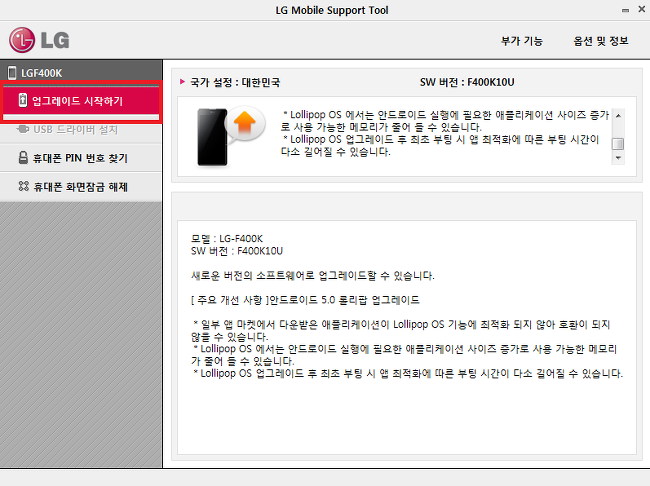The width and height of the screenshot is (650, 486).
Task: Click the 국가 설정 : 대한민국 text
Action: pyautogui.click(x=235, y=83)
